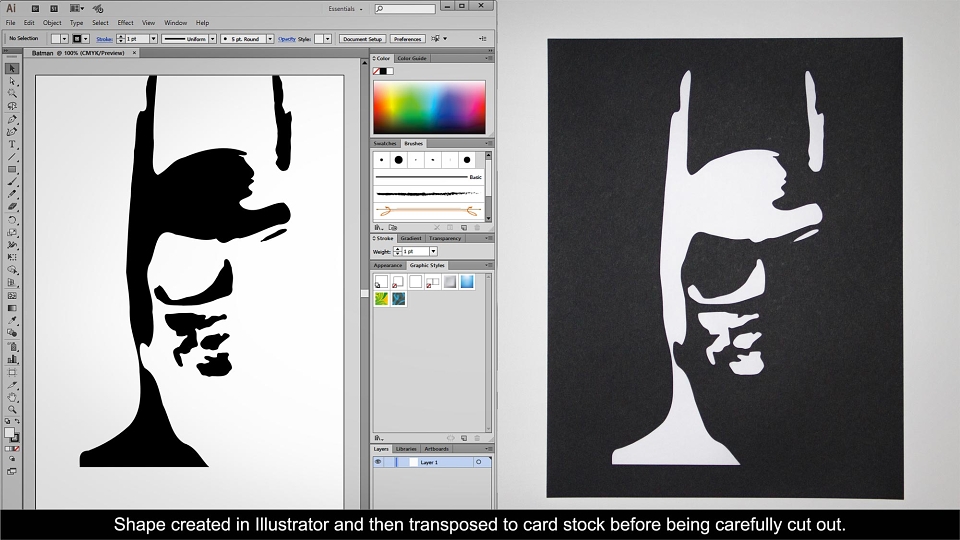Open the Stroke weight dropdown in control bar

[x=153, y=39]
